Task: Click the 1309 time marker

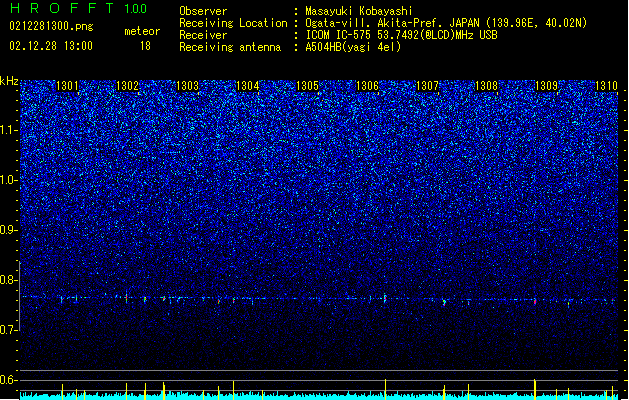Action: 546,86
